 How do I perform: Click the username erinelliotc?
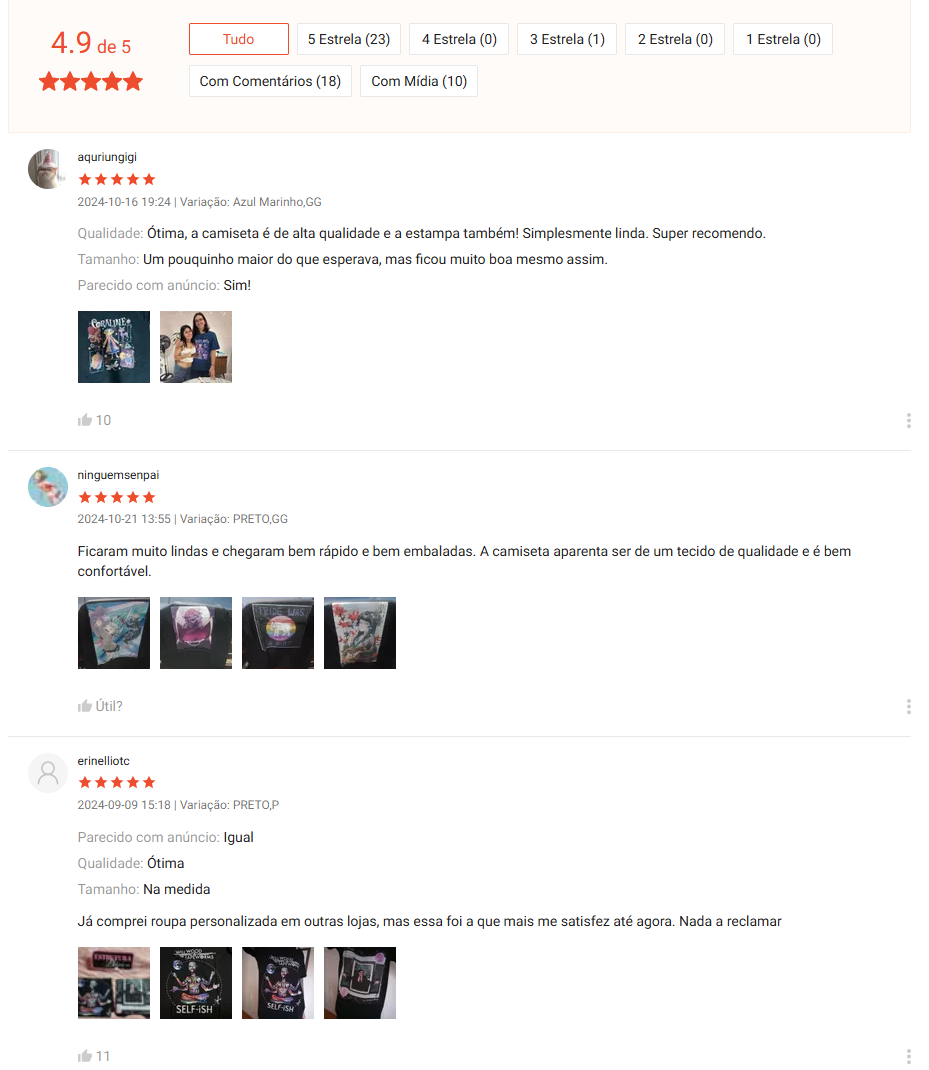103,761
